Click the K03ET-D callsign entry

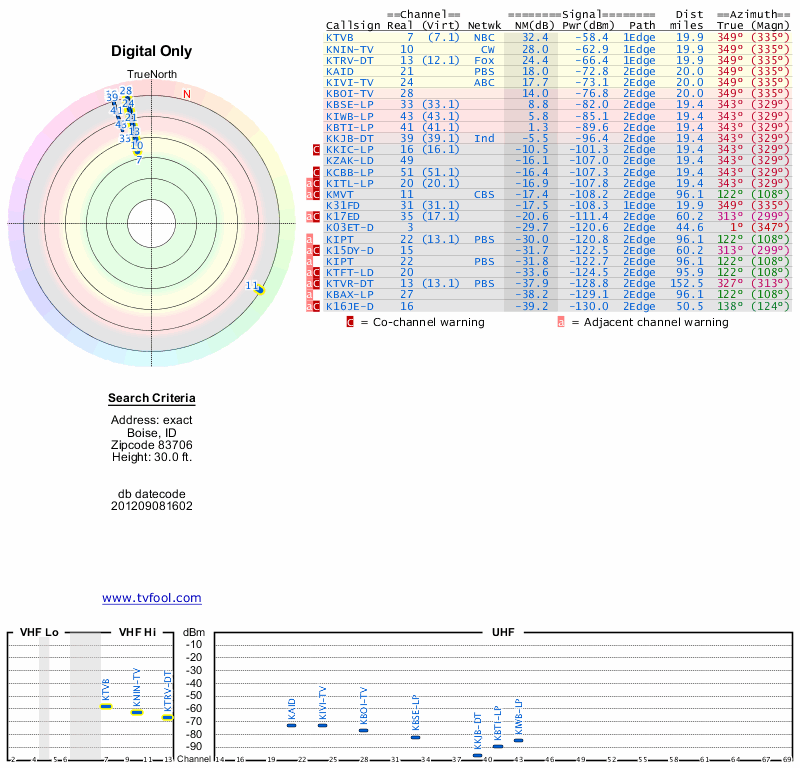pos(349,228)
